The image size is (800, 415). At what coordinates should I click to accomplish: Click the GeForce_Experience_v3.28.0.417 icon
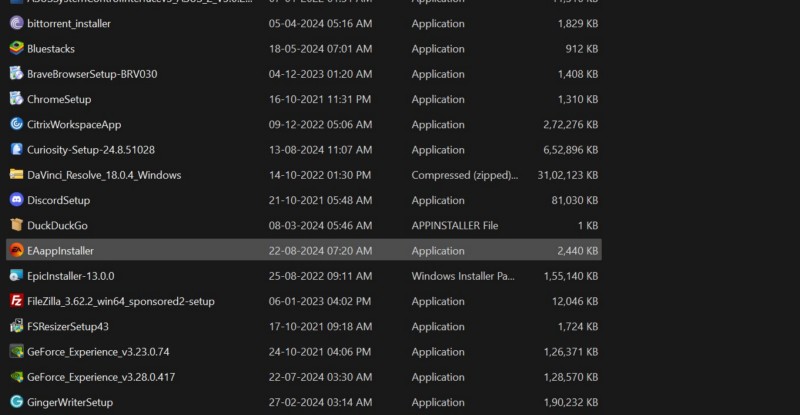pyautogui.click(x=16, y=377)
